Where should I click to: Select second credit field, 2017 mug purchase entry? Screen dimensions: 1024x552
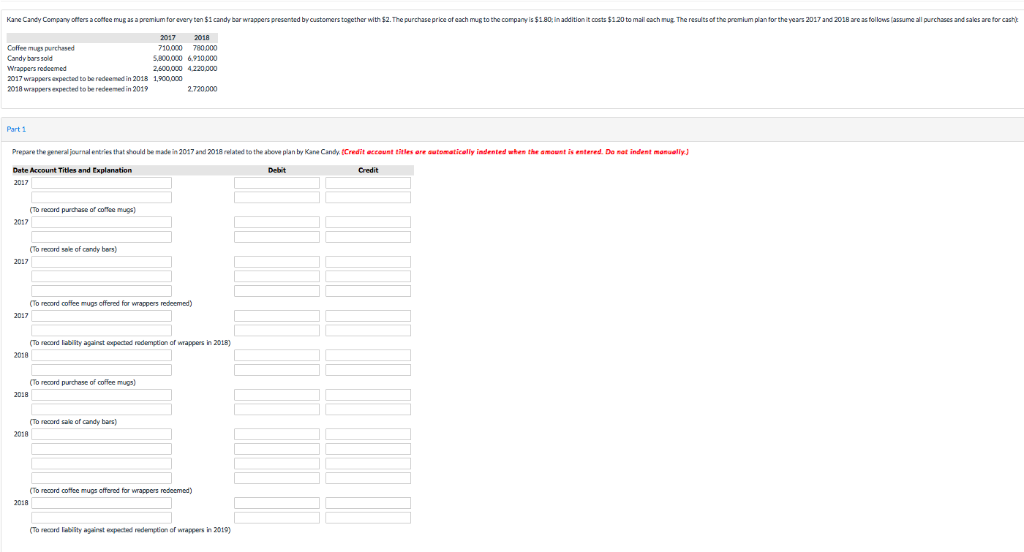click(x=368, y=197)
